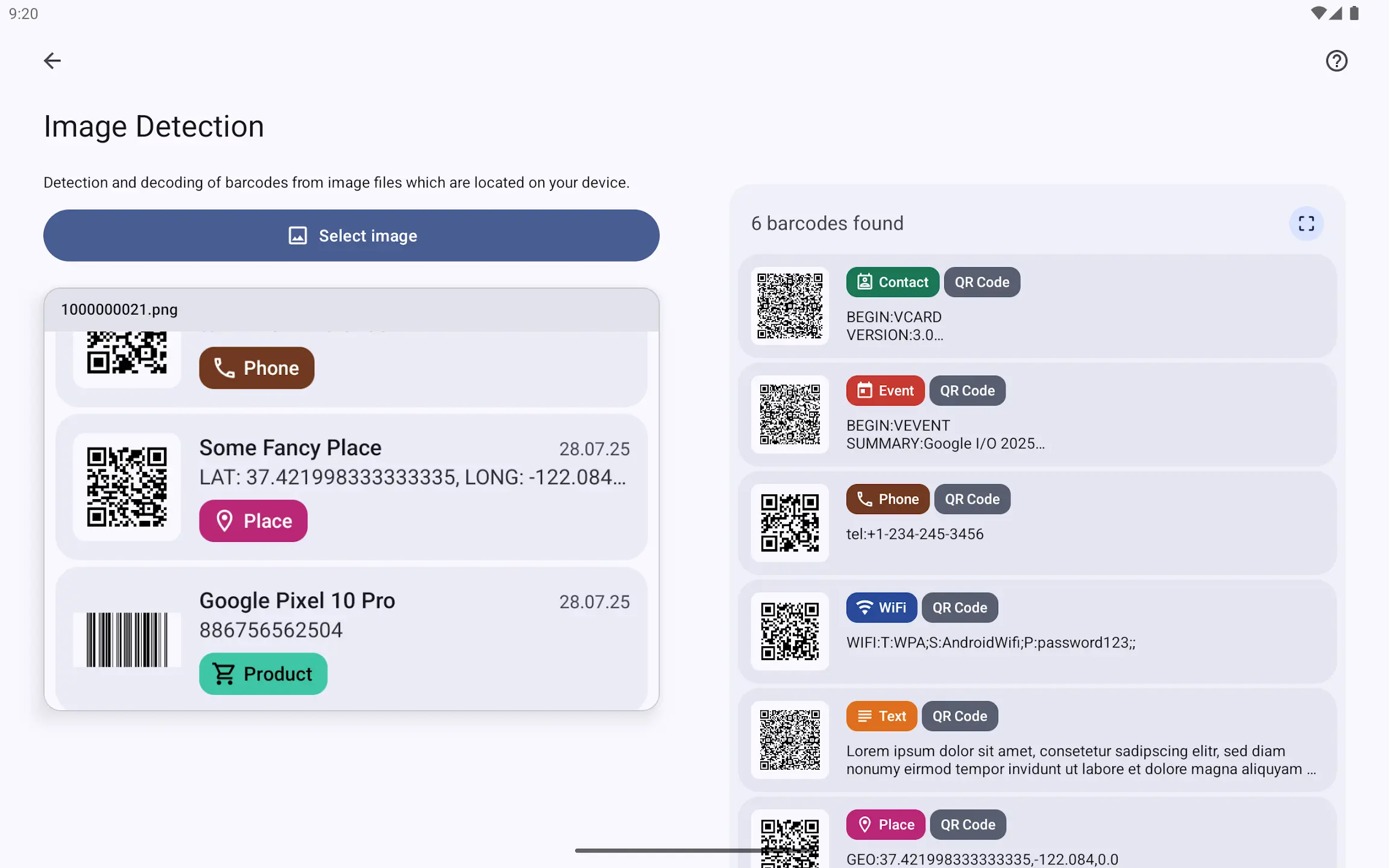Tap the fullscreen expand icon in results

tap(1306, 224)
